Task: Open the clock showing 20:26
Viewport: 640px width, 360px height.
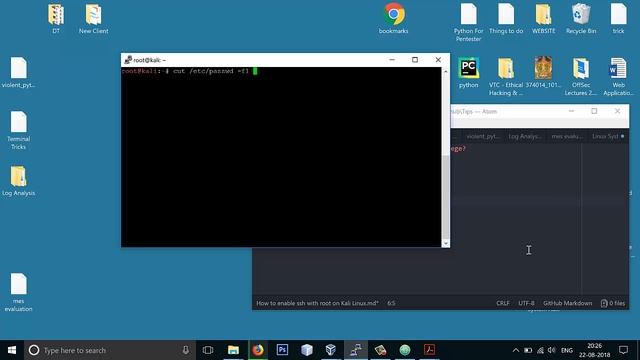Action: click(594, 350)
